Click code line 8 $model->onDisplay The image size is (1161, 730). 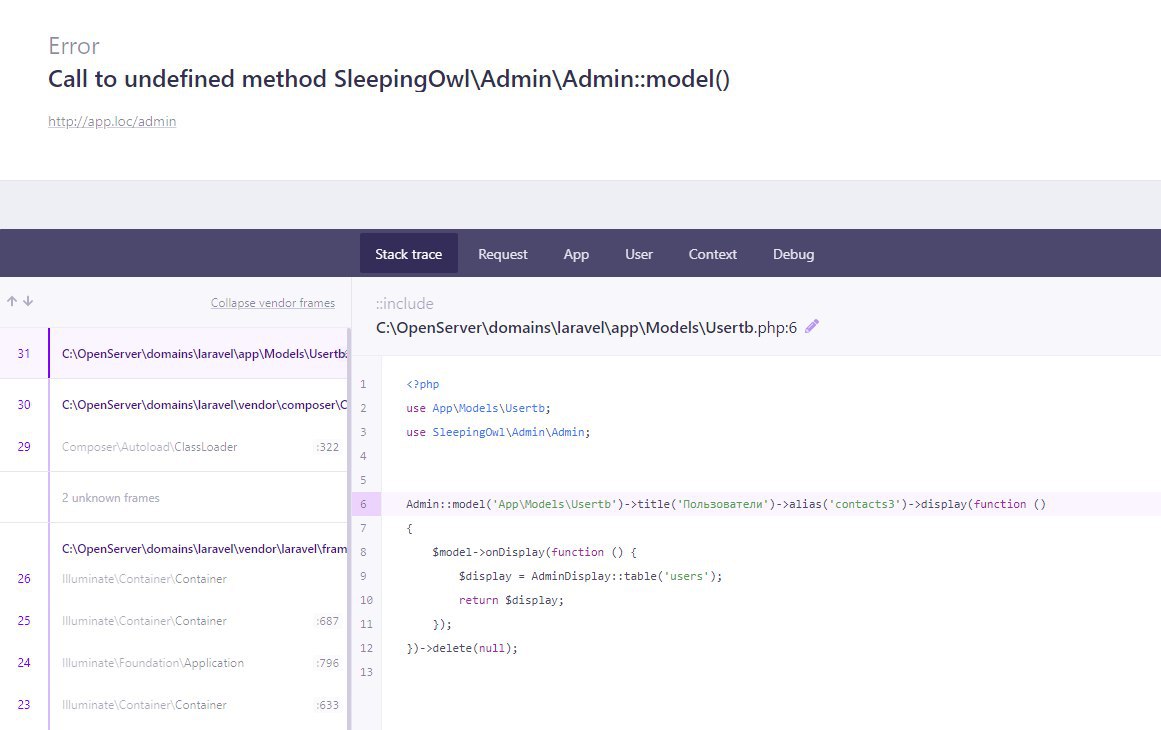535,552
